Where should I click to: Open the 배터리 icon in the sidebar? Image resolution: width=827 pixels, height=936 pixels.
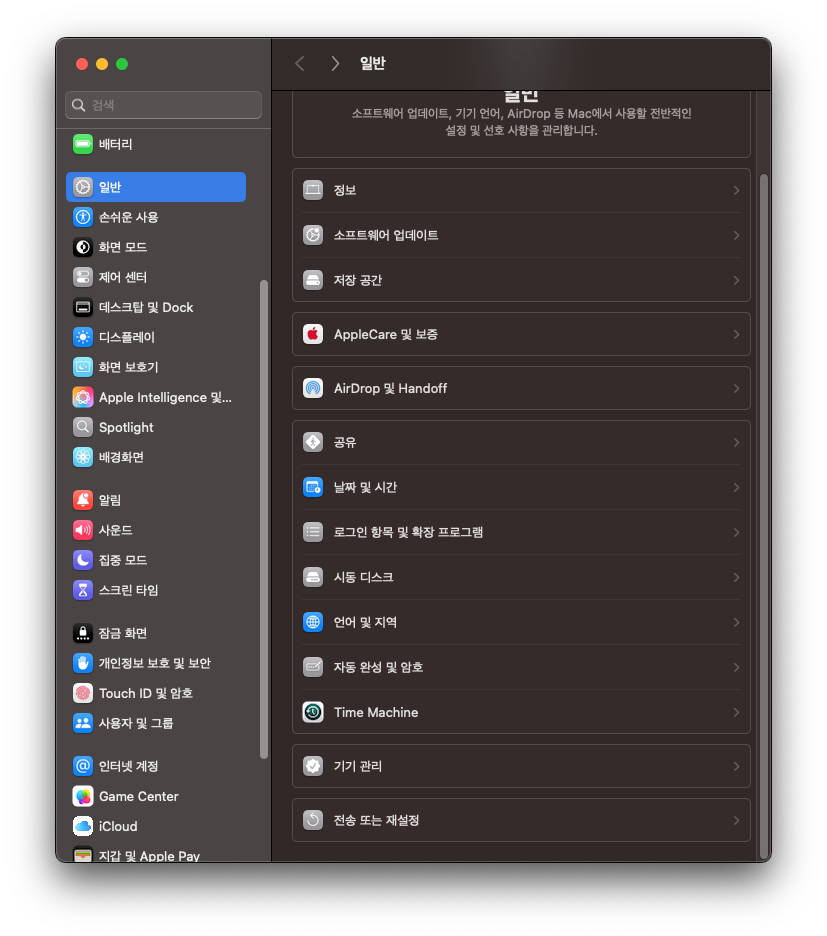(83, 144)
